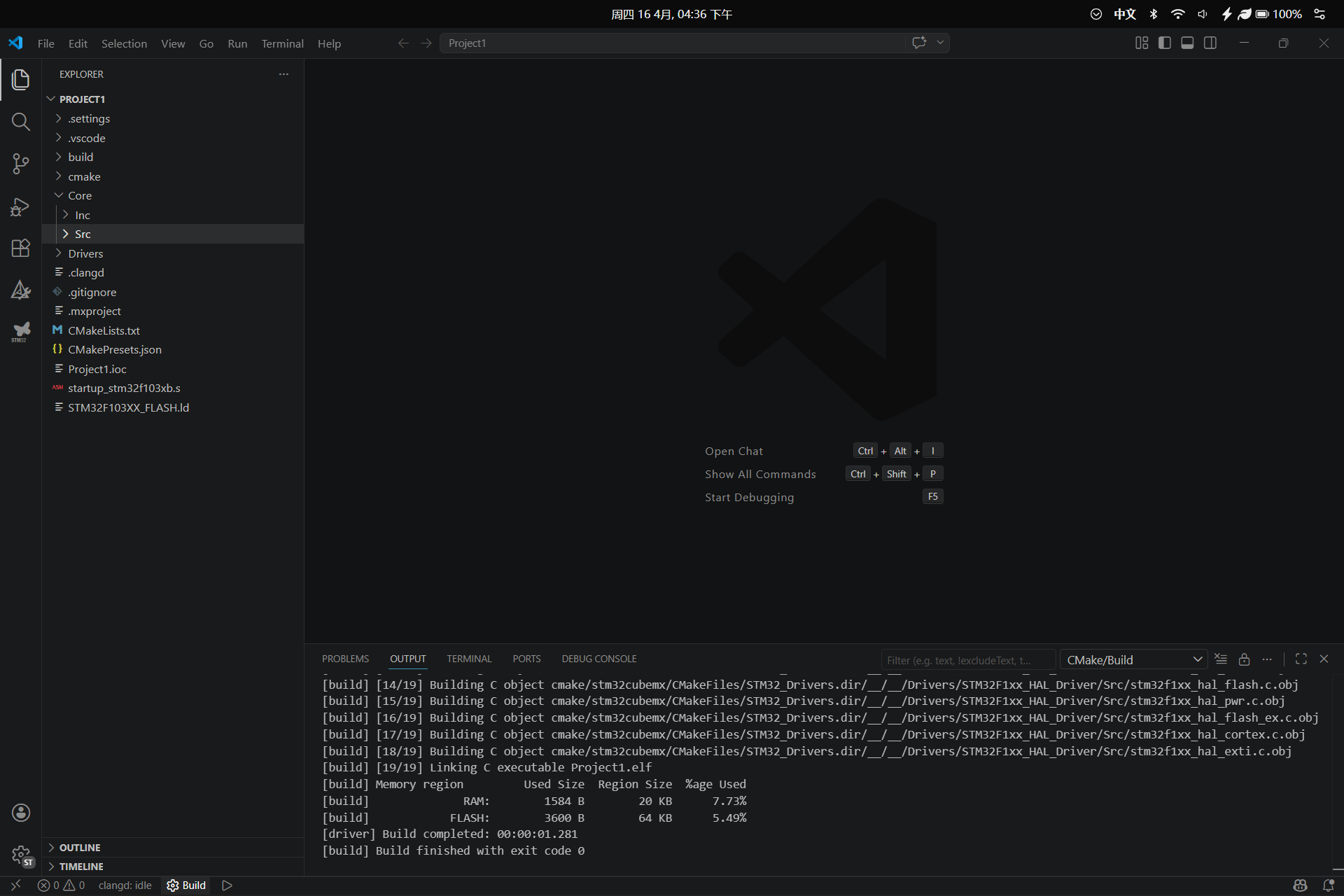1344x896 pixels.
Task: Open the Selection menu
Action: point(124,43)
